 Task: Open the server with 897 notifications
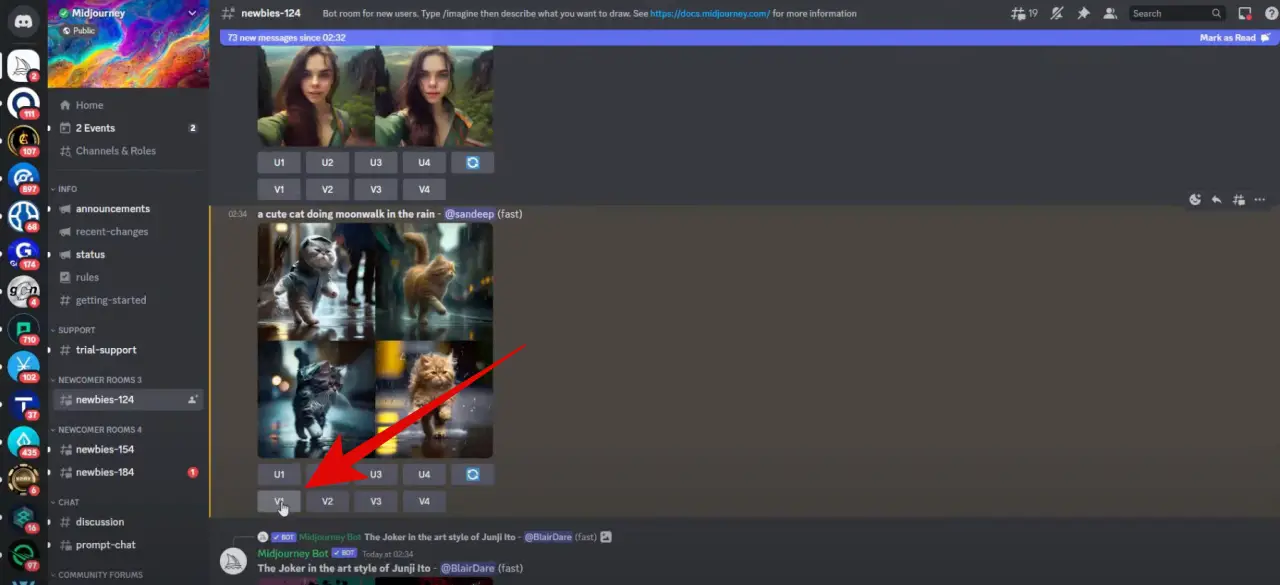(23, 179)
